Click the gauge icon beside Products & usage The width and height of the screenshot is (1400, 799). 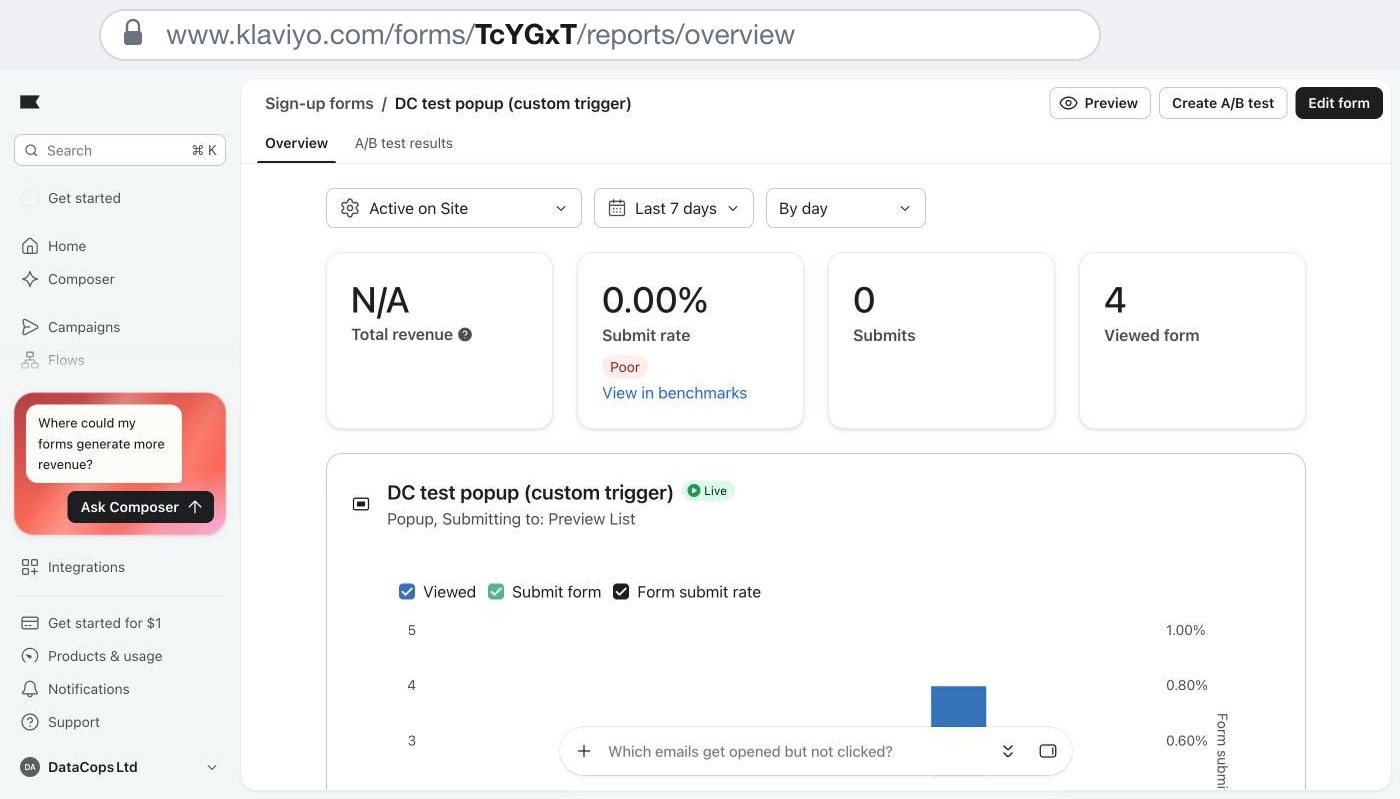[30, 656]
